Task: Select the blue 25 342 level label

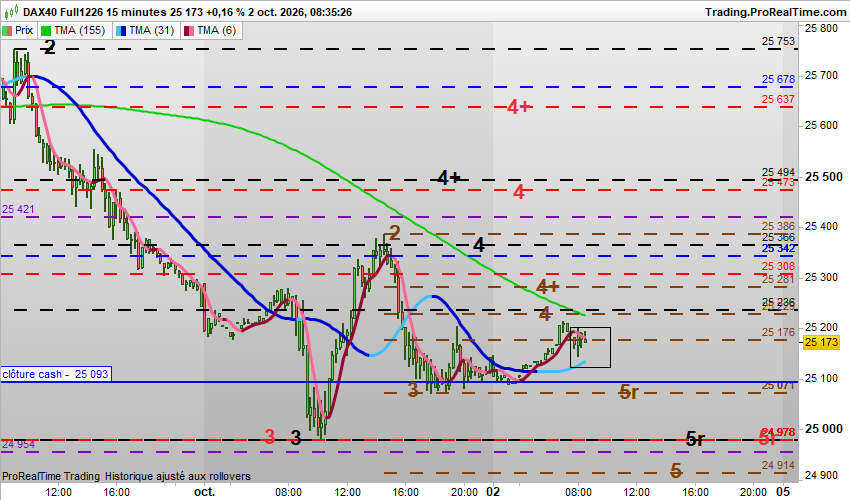Action: tap(778, 248)
